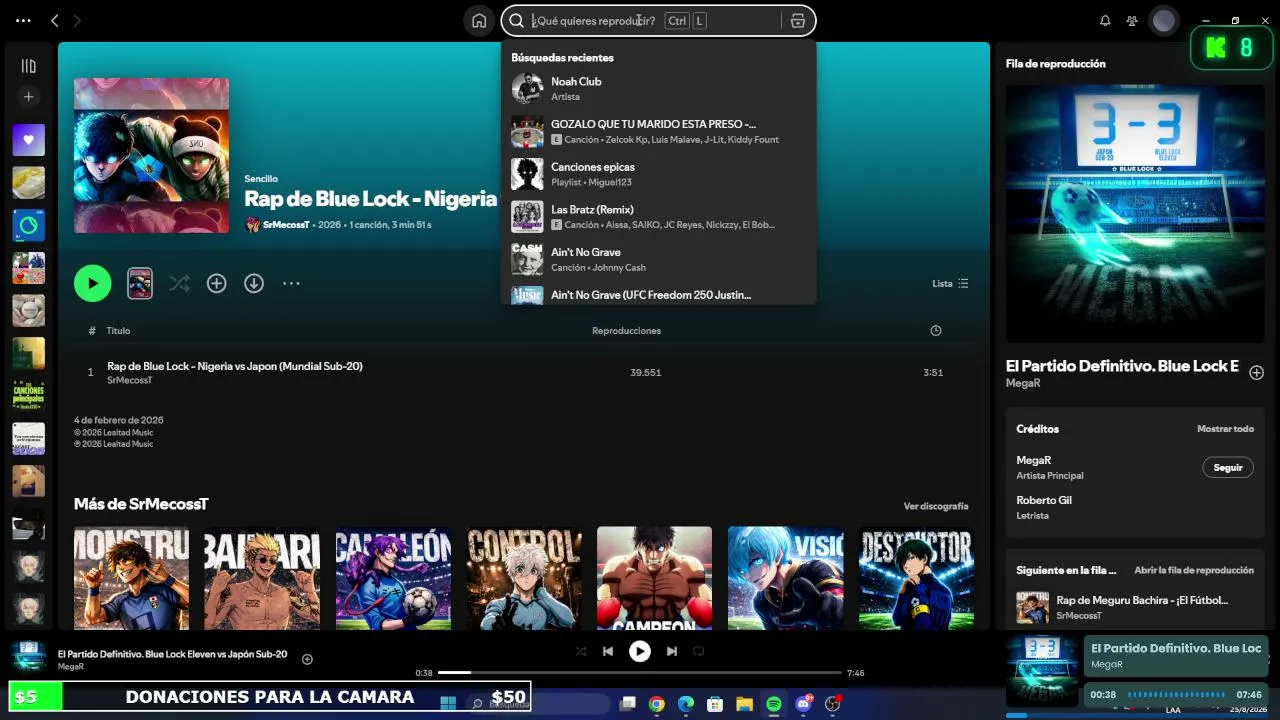Open File Explorer from the taskbar
The image size is (1280, 720).
pyautogui.click(x=744, y=704)
